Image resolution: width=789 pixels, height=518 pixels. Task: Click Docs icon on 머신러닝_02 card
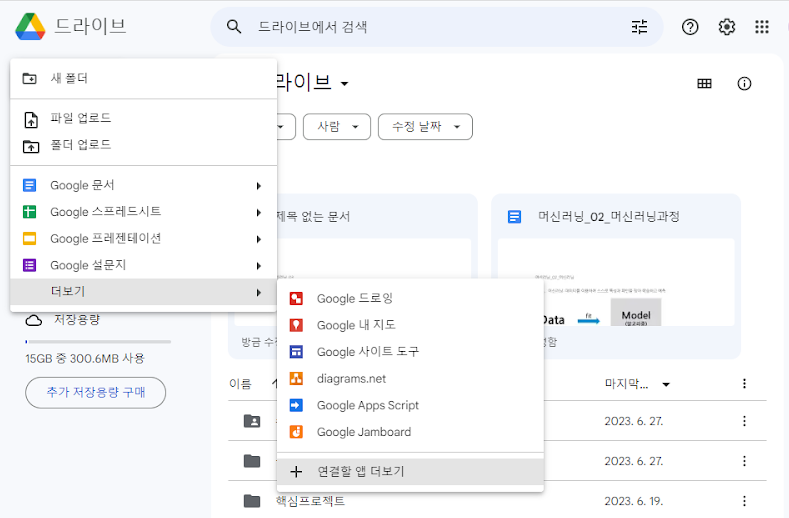[514, 217]
